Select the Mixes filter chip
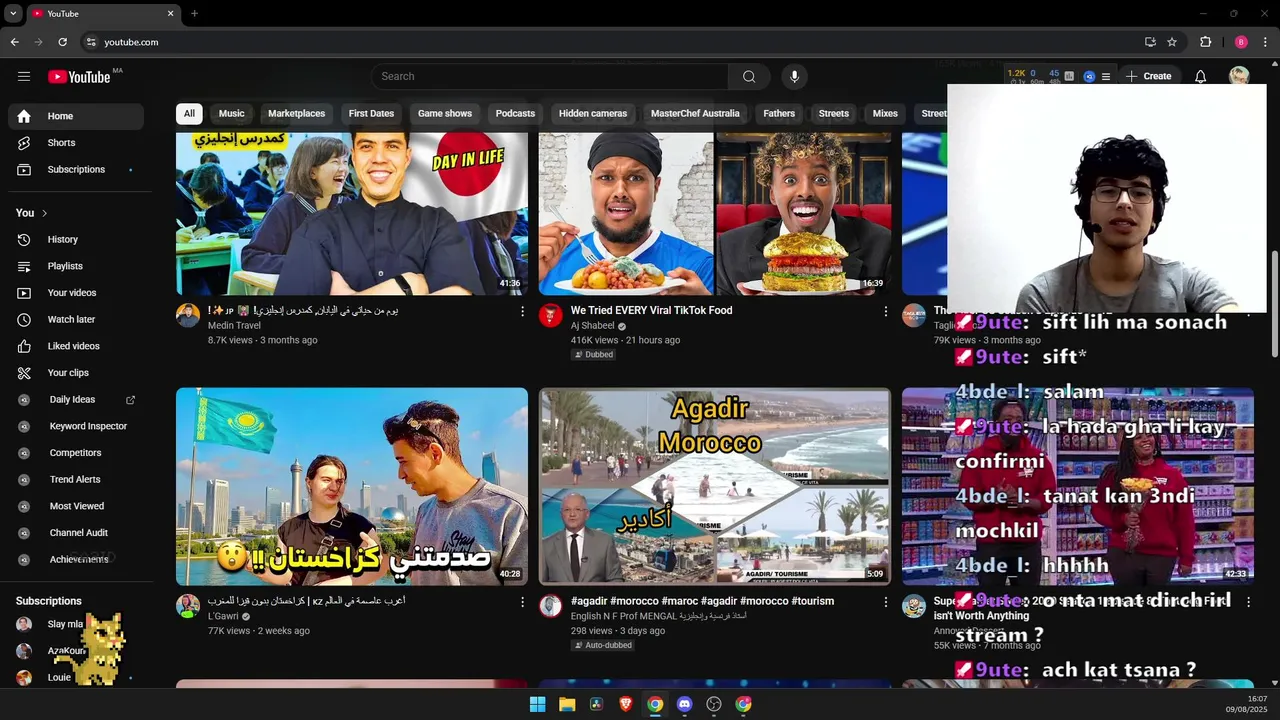 (x=885, y=113)
